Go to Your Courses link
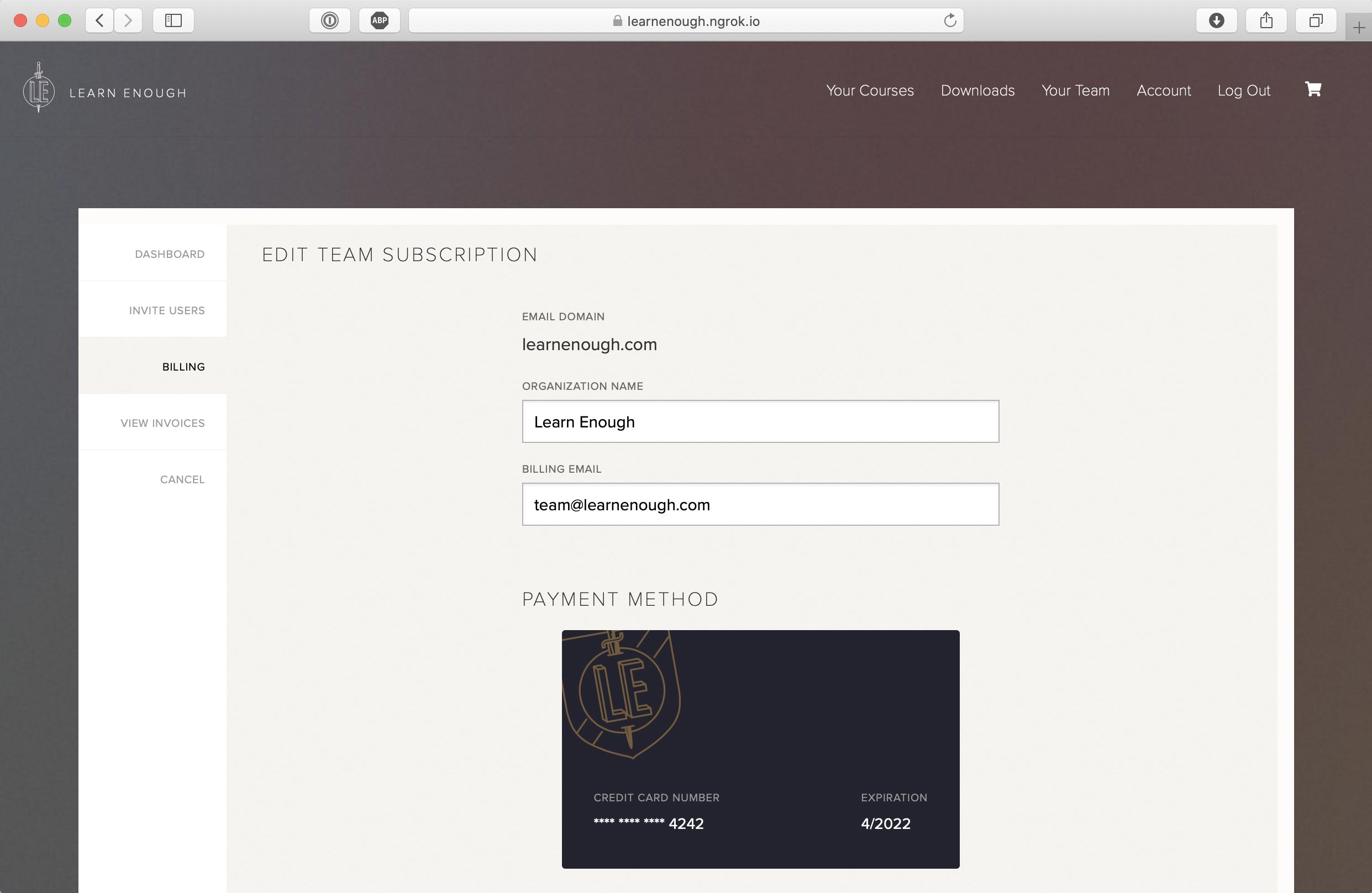 click(870, 91)
